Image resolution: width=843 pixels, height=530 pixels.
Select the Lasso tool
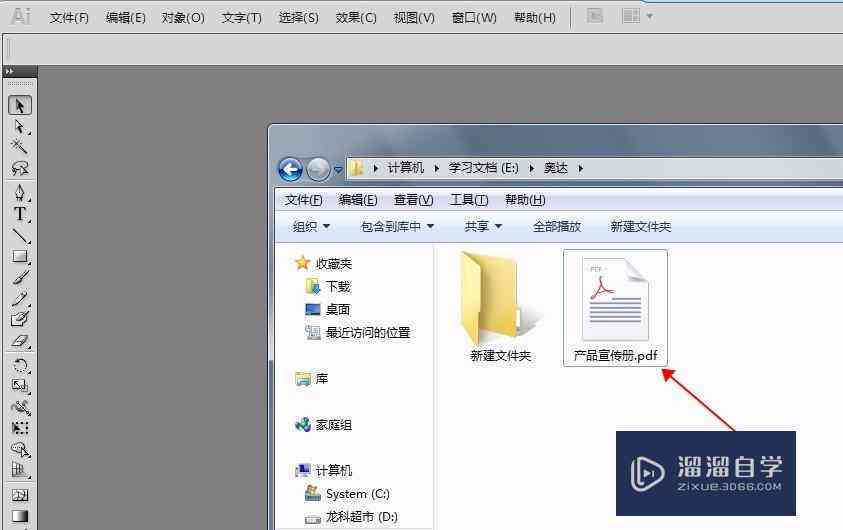20,168
